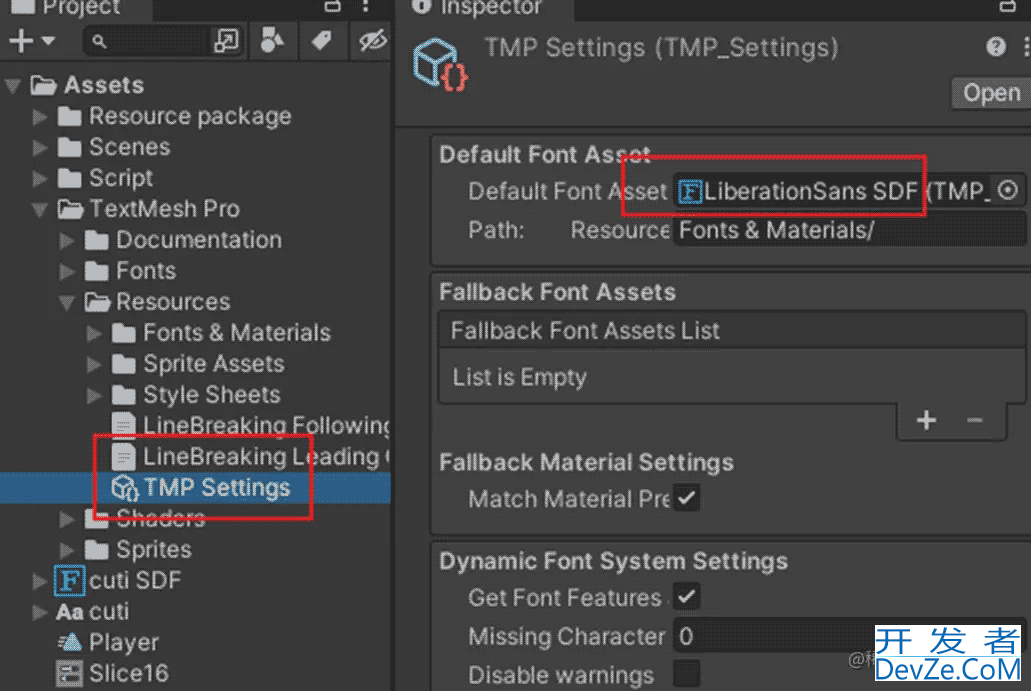Collapse the Resources folder arrow
The width and height of the screenshot is (1031, 691).
[67, 302]
